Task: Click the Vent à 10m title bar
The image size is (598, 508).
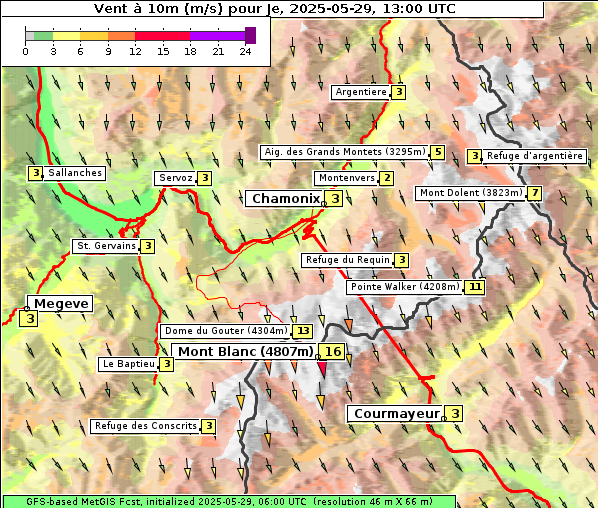Action: pyautogui.click(x=273, y=9)
